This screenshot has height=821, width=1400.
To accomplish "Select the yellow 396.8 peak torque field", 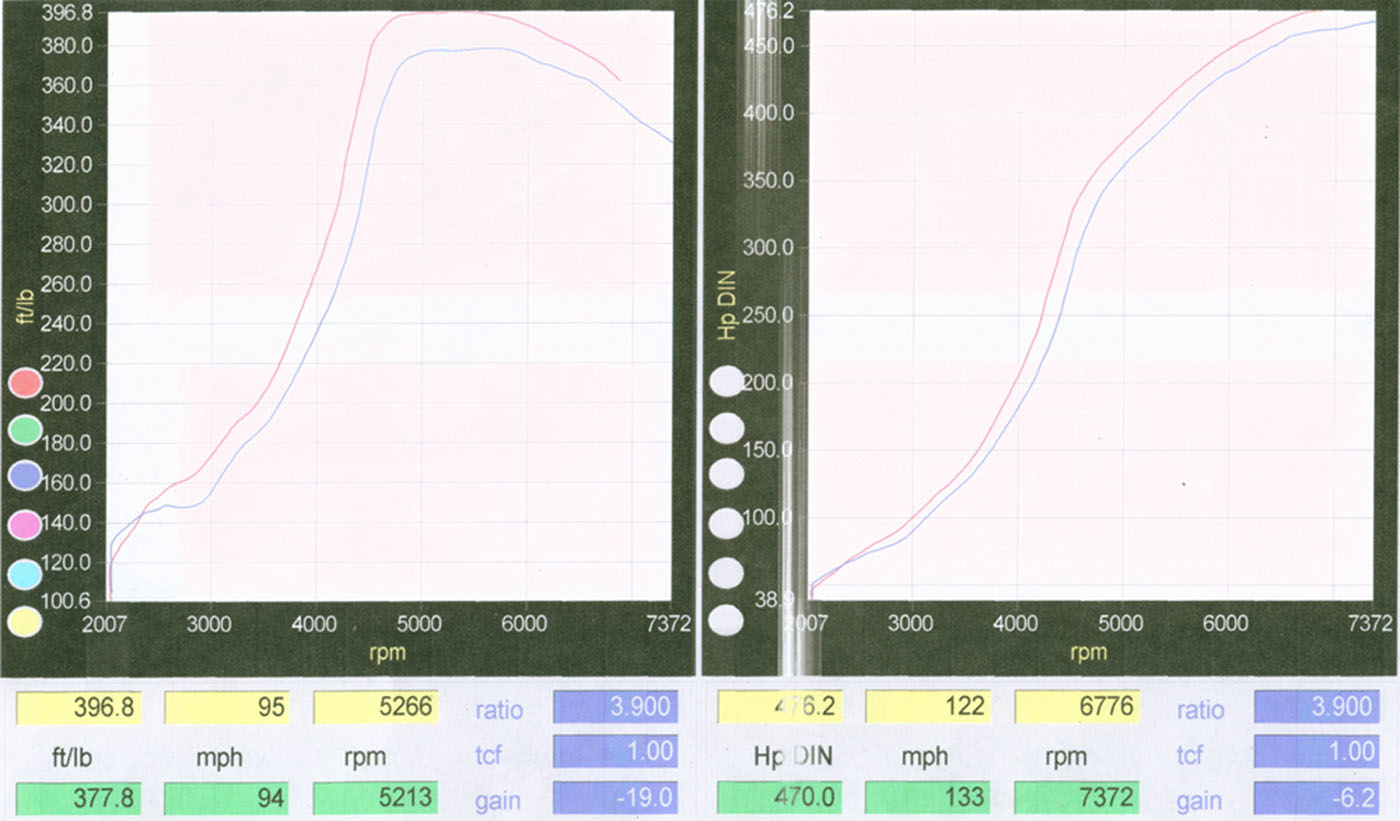I will pyautogui.click(x=79, y=708).
